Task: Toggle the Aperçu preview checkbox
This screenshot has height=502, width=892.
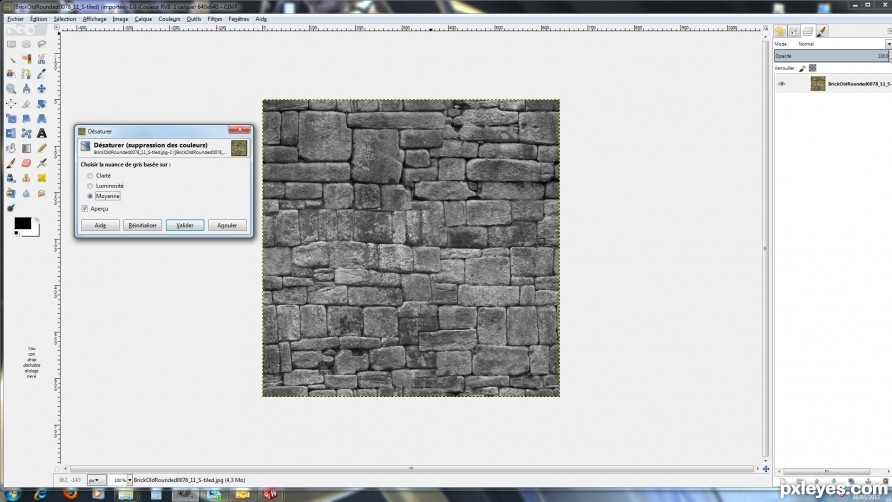Action: [x=85, y=209]
